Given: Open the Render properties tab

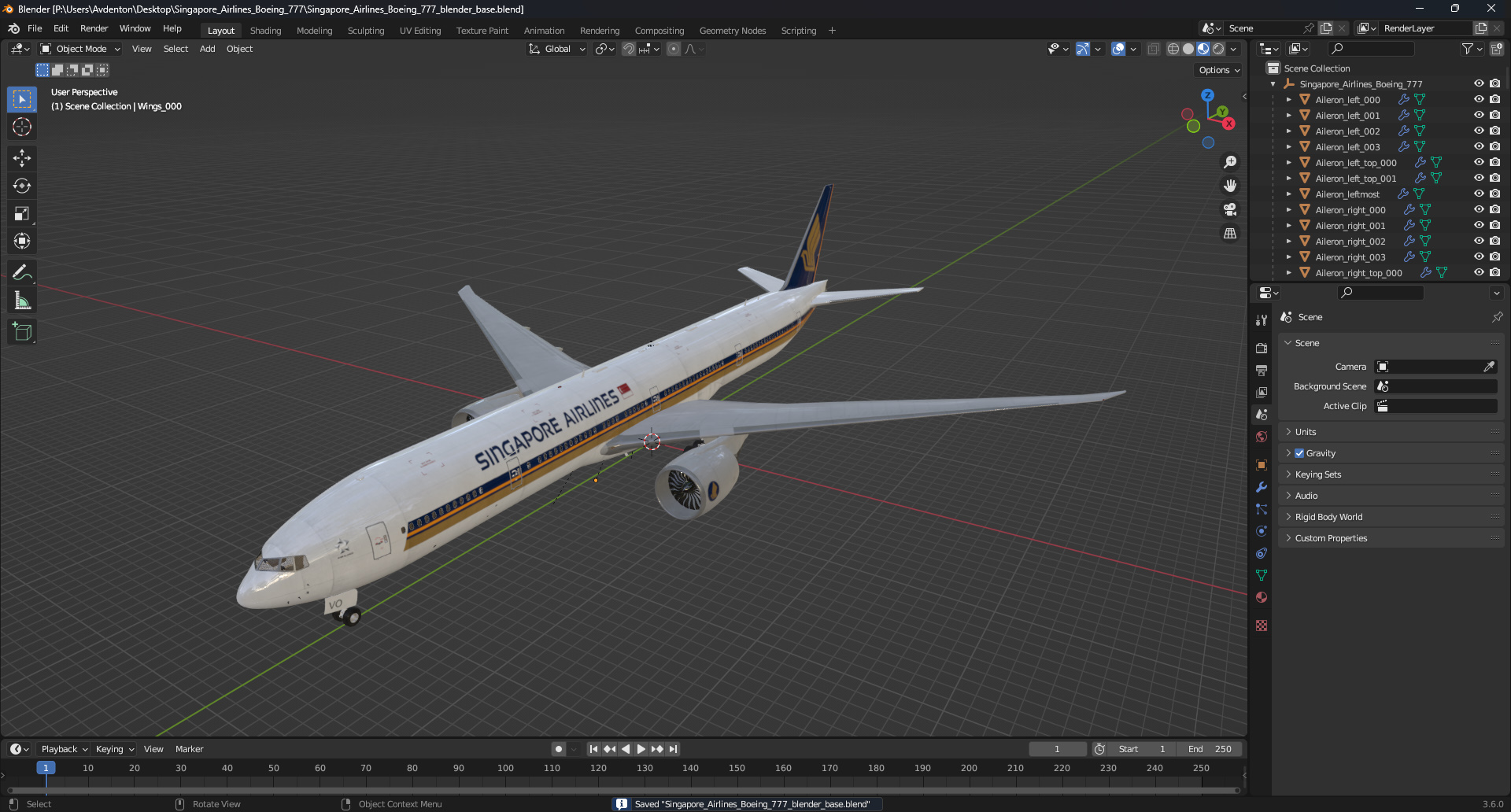Looking at the screenshot, I should (x=1262, y=348).
